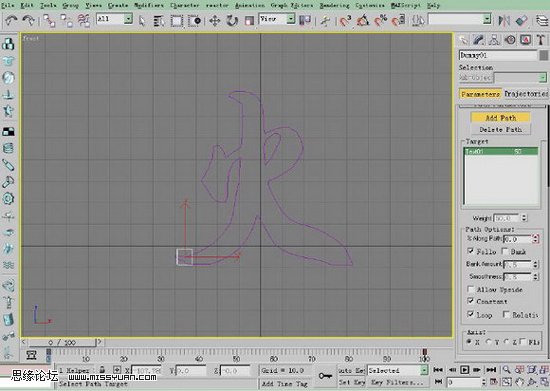Image resolution: width=550 pixels, height=391 pixels.
Task: Click the Mirror tool icon
Action: [504, 21]
